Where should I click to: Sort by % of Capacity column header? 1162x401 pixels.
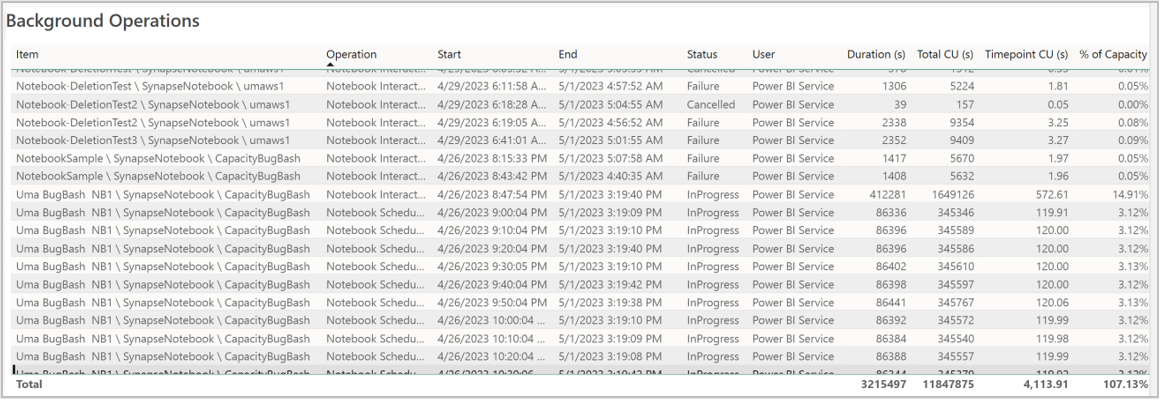(x=1113, y=54)
